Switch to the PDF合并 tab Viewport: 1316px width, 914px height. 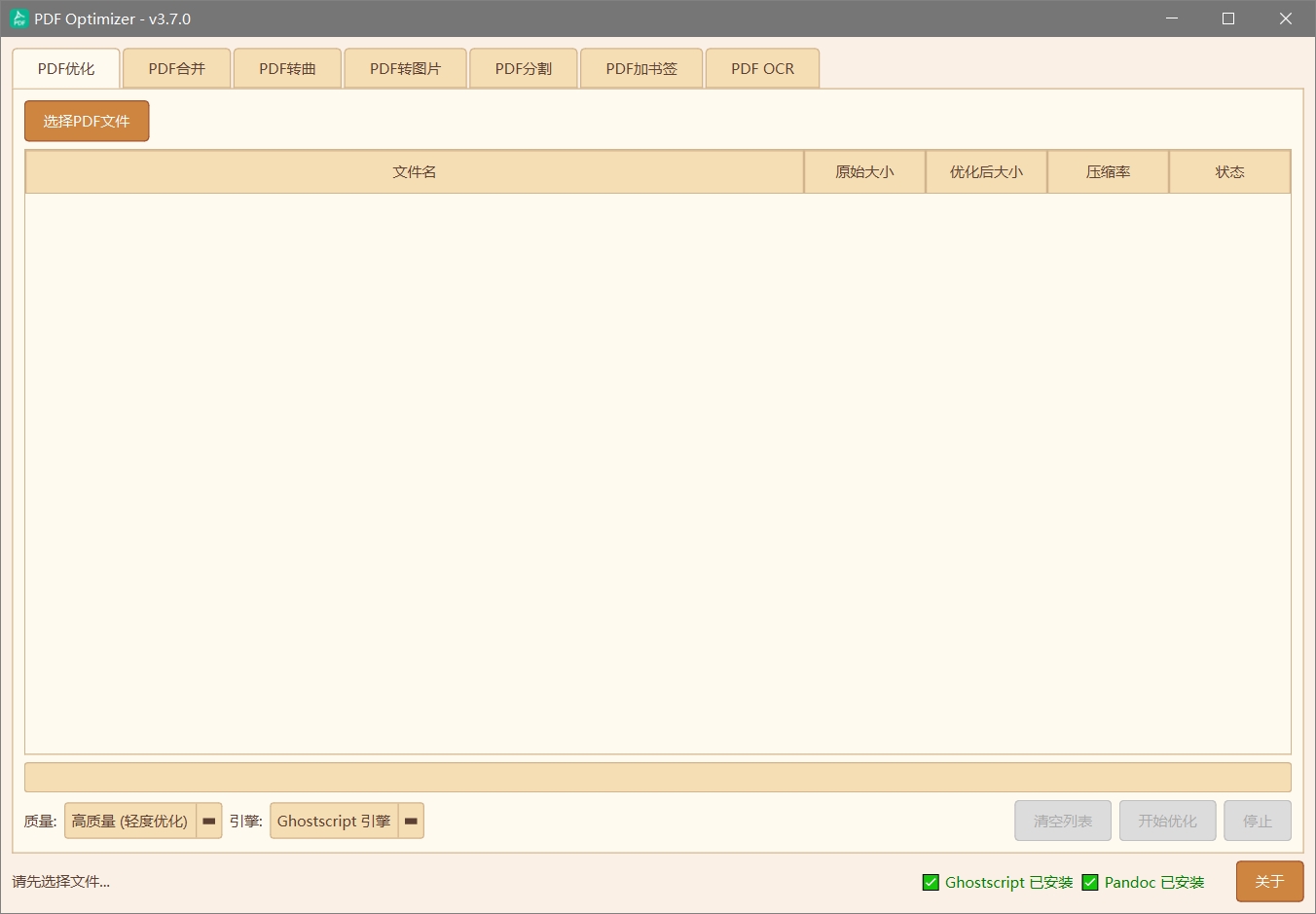point(176,69)
